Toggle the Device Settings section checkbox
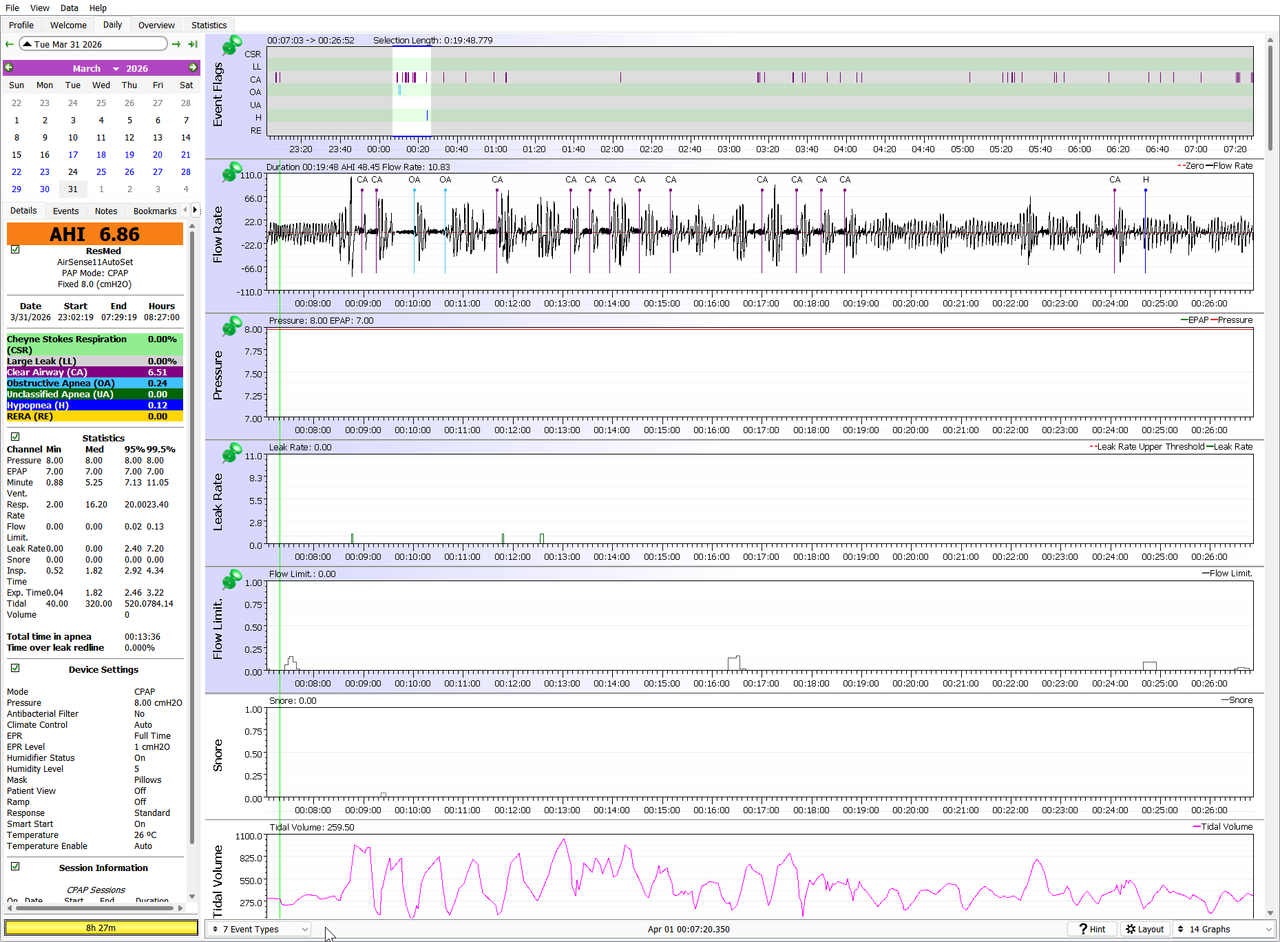The height and width of the screenshot is (942, 1280). (15, 668)
